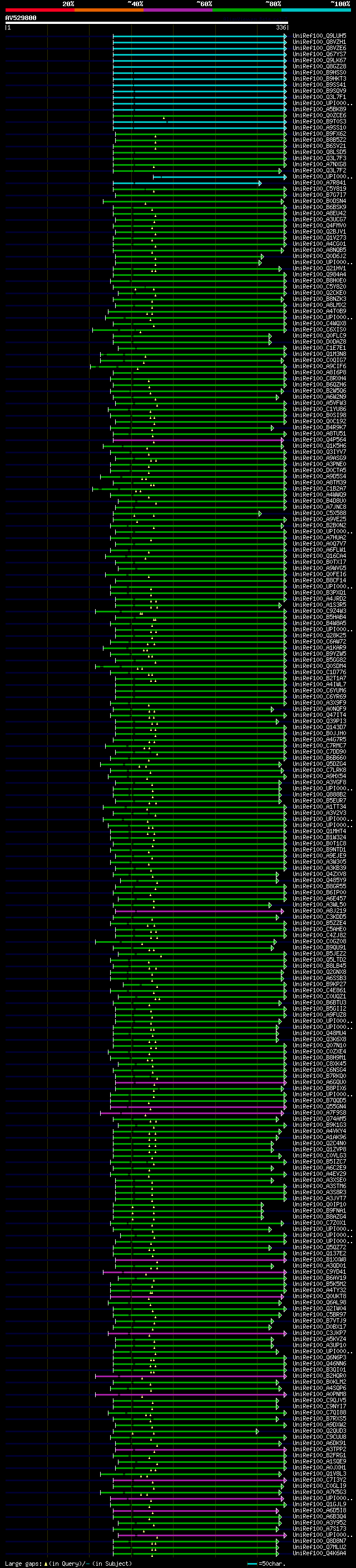The width and height of the screenshot is (356, 1568).
Task: Select hit label UniRef100_A7NXG8
Action: (319, 164)
